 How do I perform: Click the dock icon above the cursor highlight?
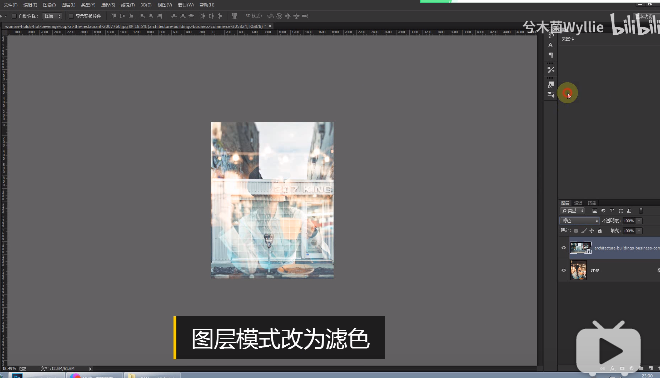coord(551,84)
